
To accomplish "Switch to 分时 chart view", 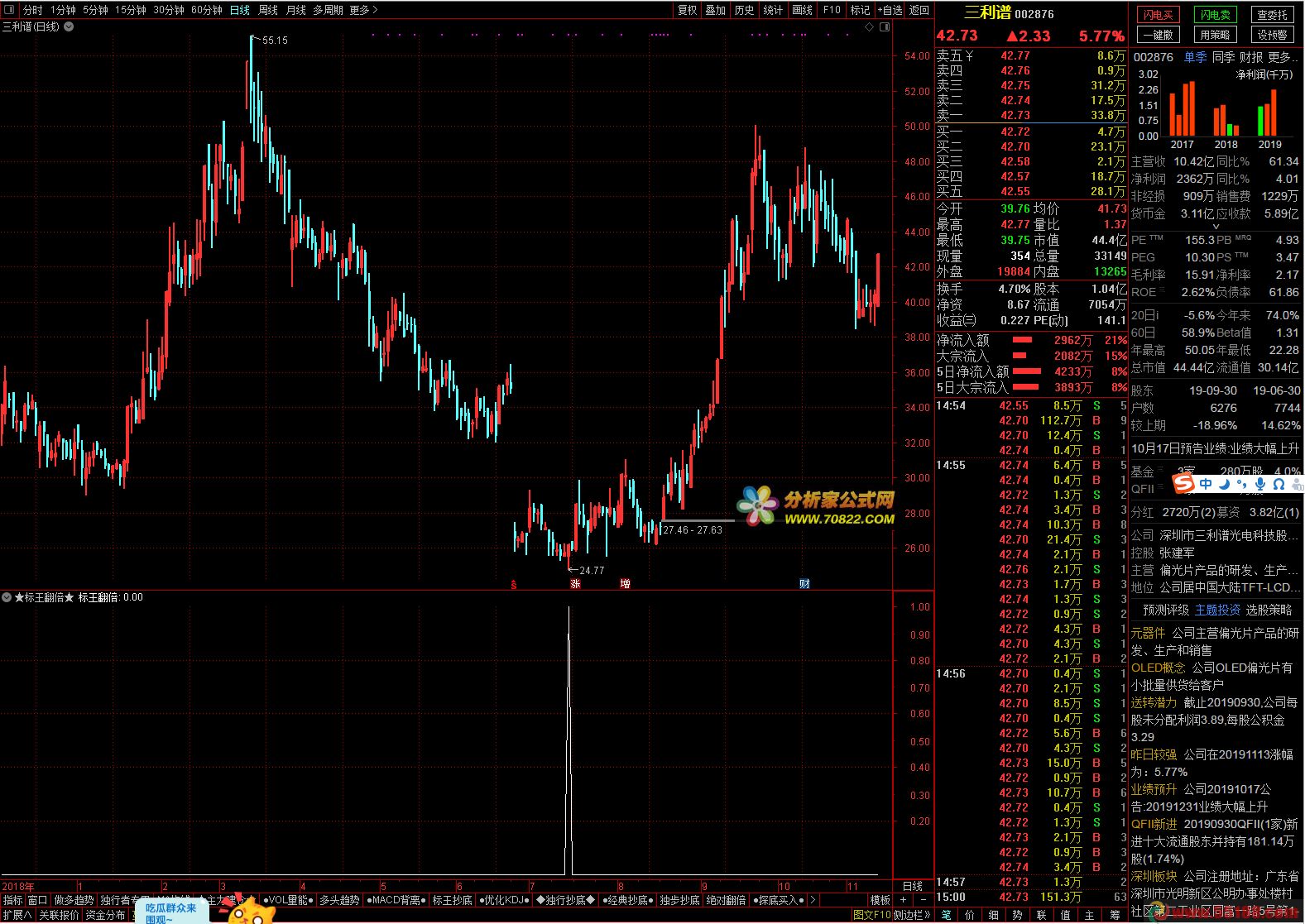I will 33,10.
